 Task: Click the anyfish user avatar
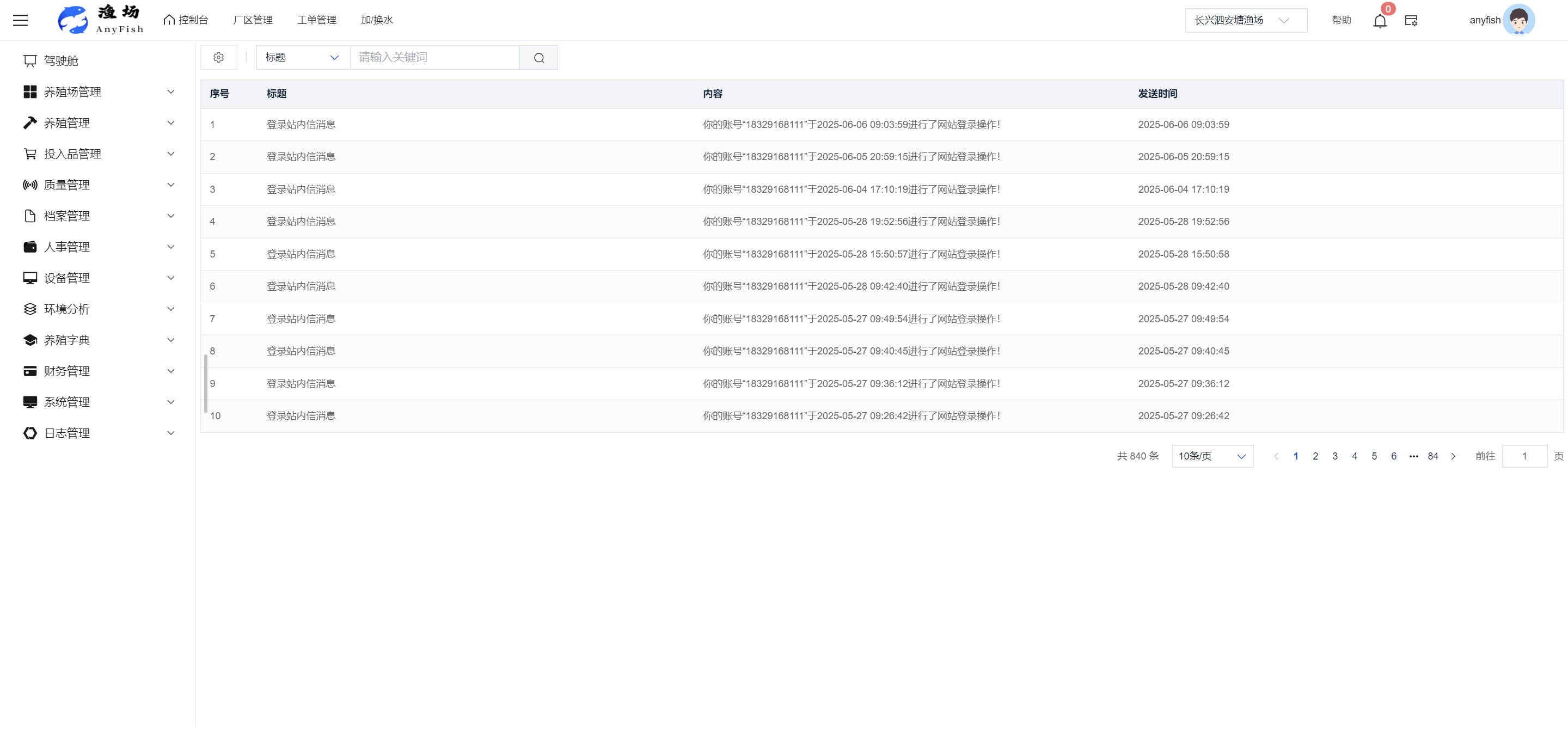point(1518,20)
